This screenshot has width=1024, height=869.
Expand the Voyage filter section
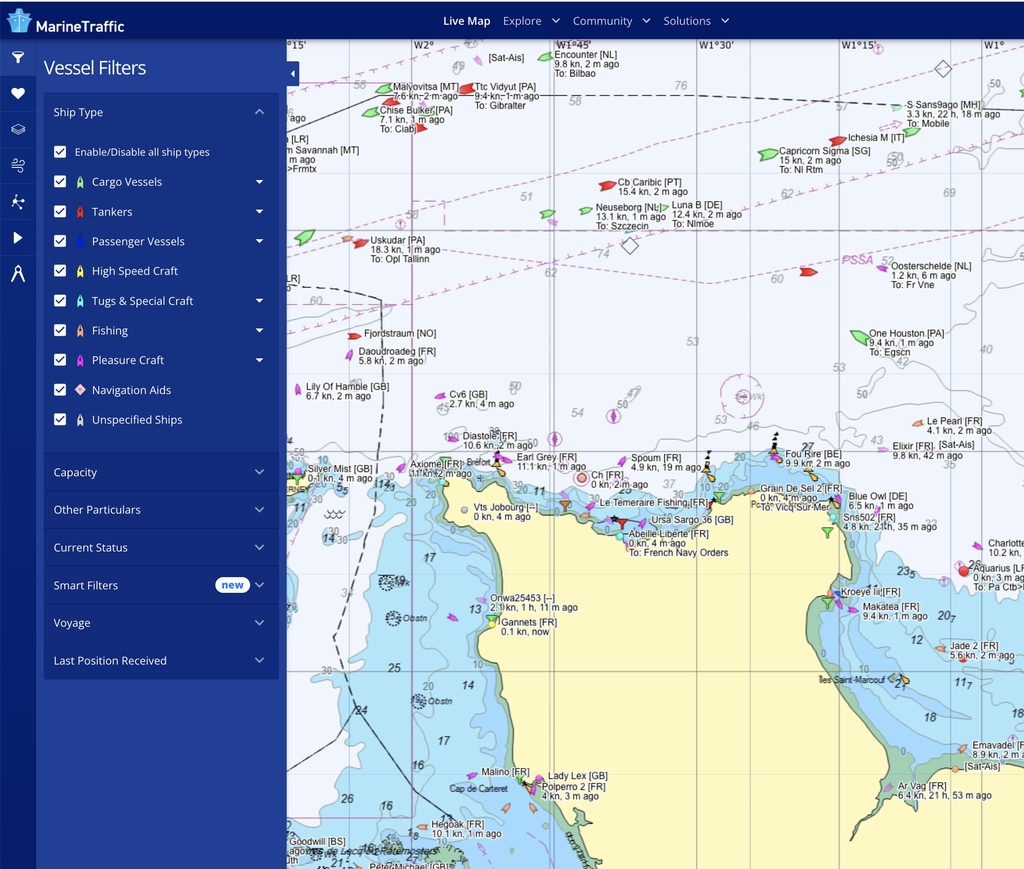point(161,623)
